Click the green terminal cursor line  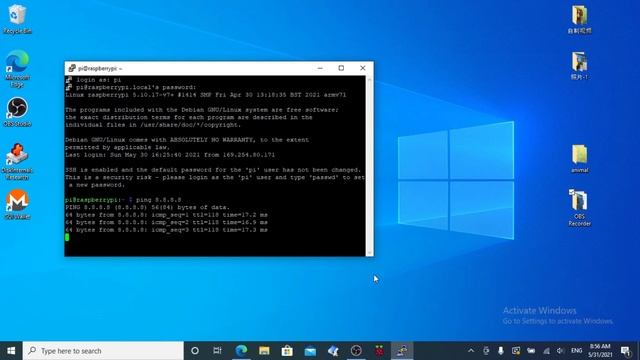pyautogui.click(x=67, y=237)
